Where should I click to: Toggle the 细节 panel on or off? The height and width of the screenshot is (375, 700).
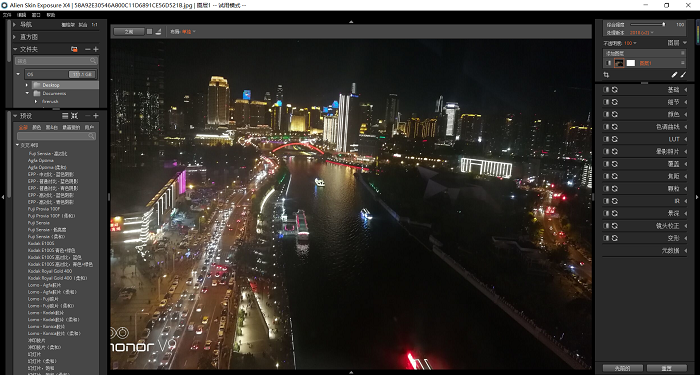pyautogui.click(x=606, y=102)
